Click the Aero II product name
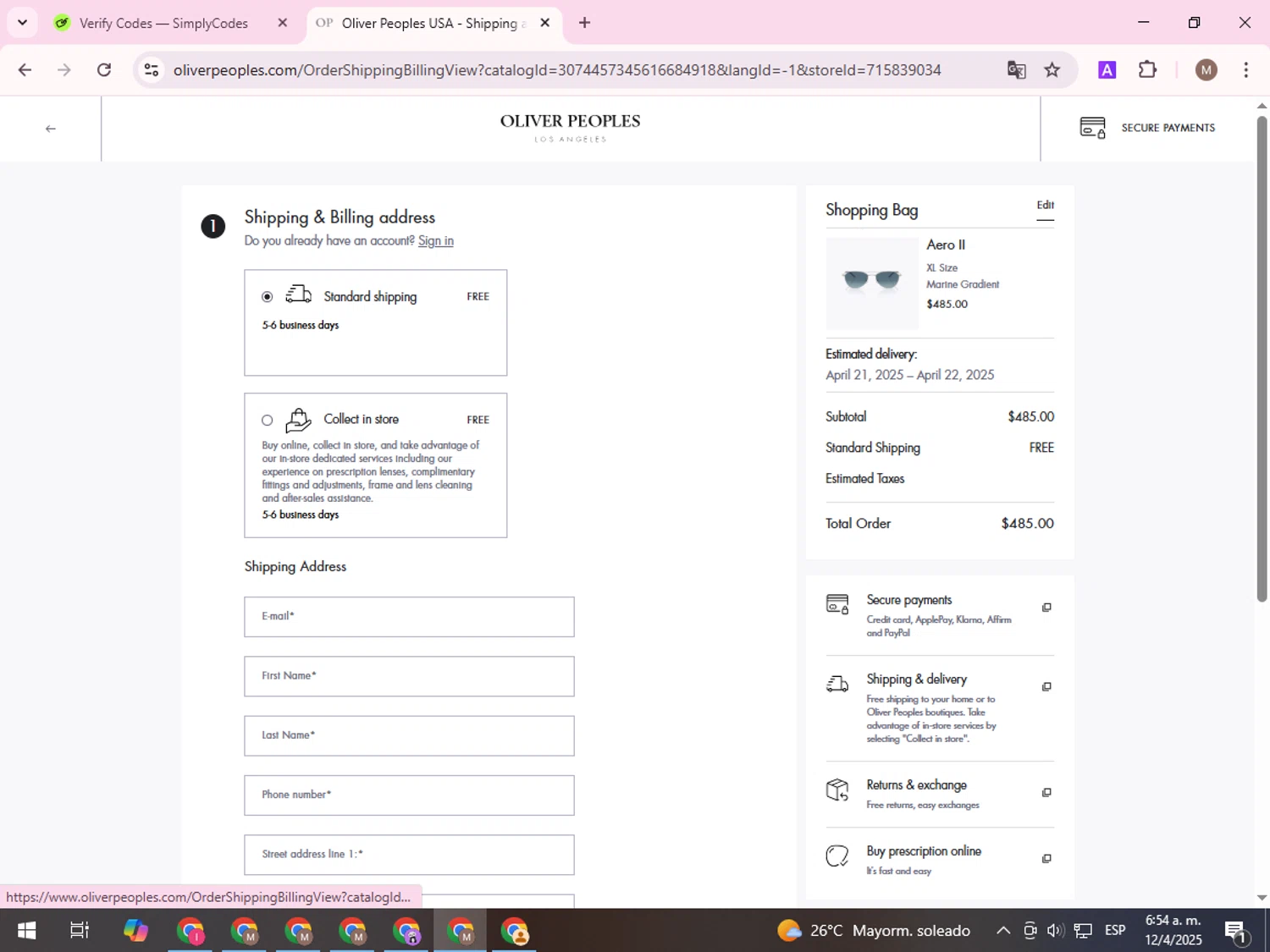The width and height of the screenshot is (1270, 952). coord(946,245)
